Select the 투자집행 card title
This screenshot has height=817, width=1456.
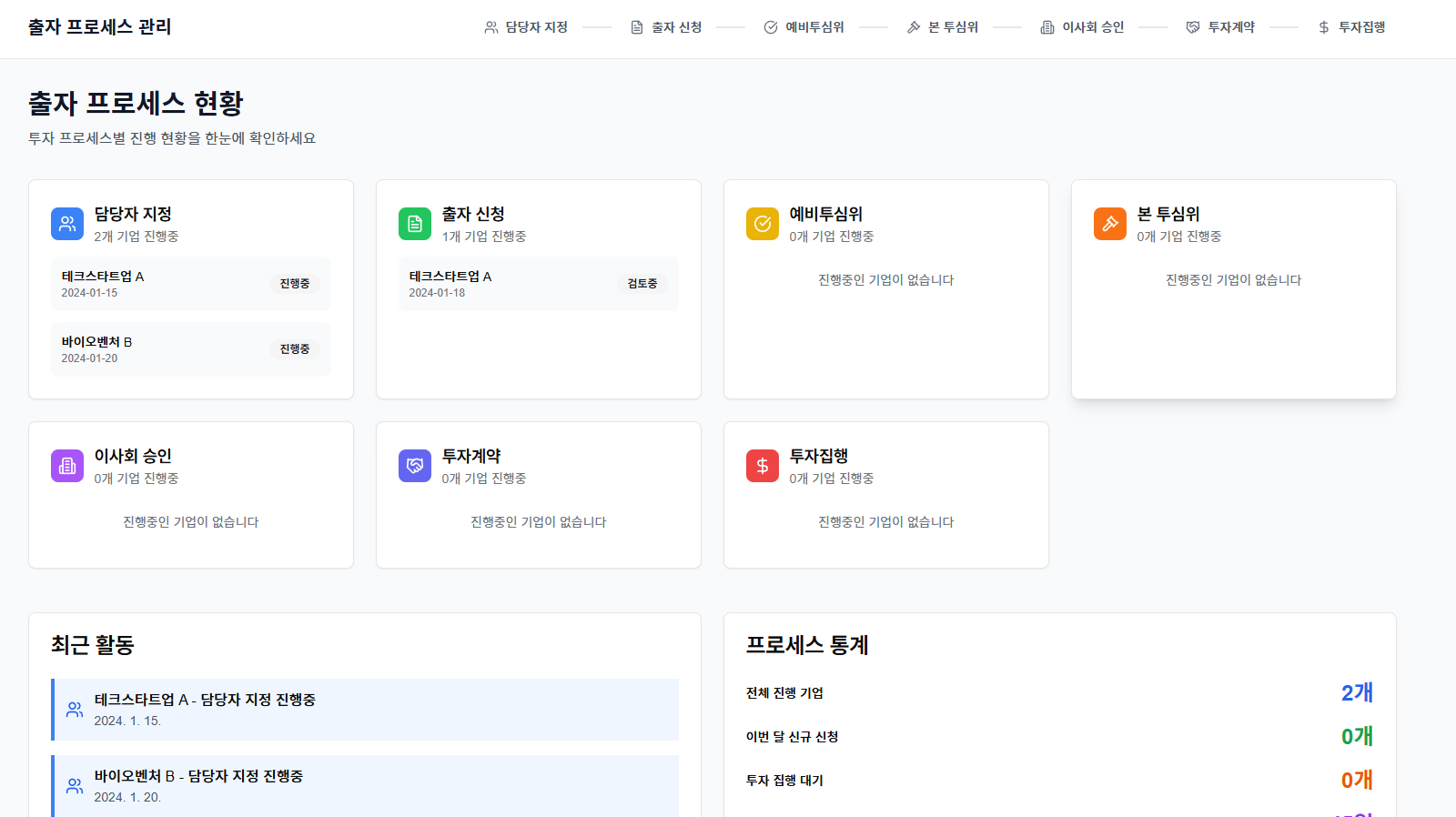coord(819,456)
